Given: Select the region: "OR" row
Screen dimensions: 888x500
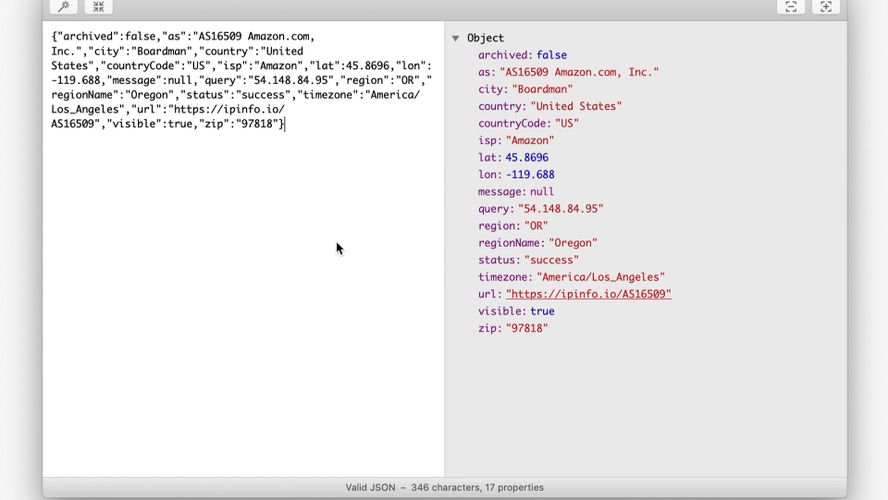Looking at the screenshot, I should coord(513,225).
